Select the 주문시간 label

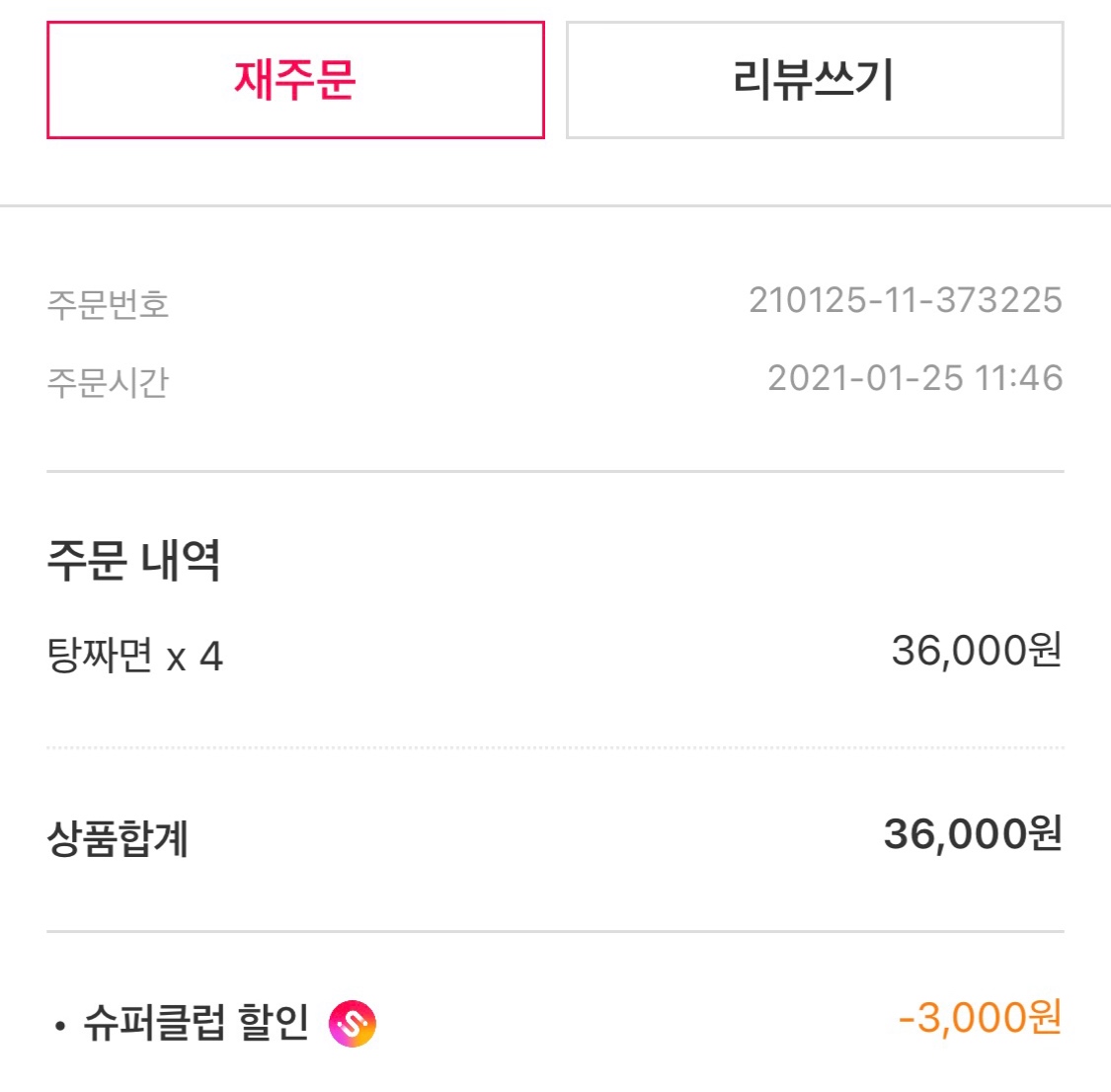point(108,382)
